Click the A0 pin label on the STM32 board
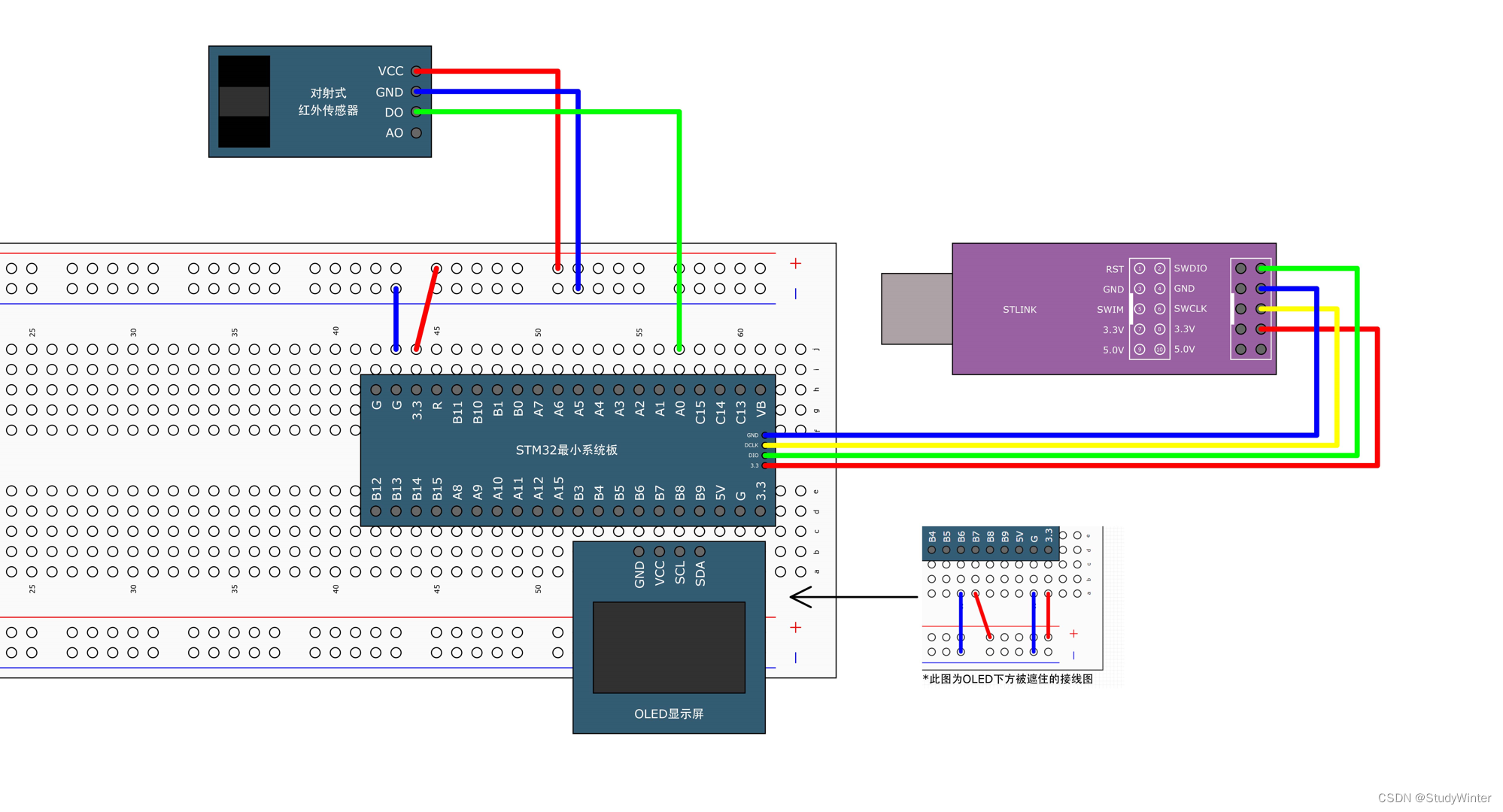This screenshot has width=1503, height=812. pos(680,408)
